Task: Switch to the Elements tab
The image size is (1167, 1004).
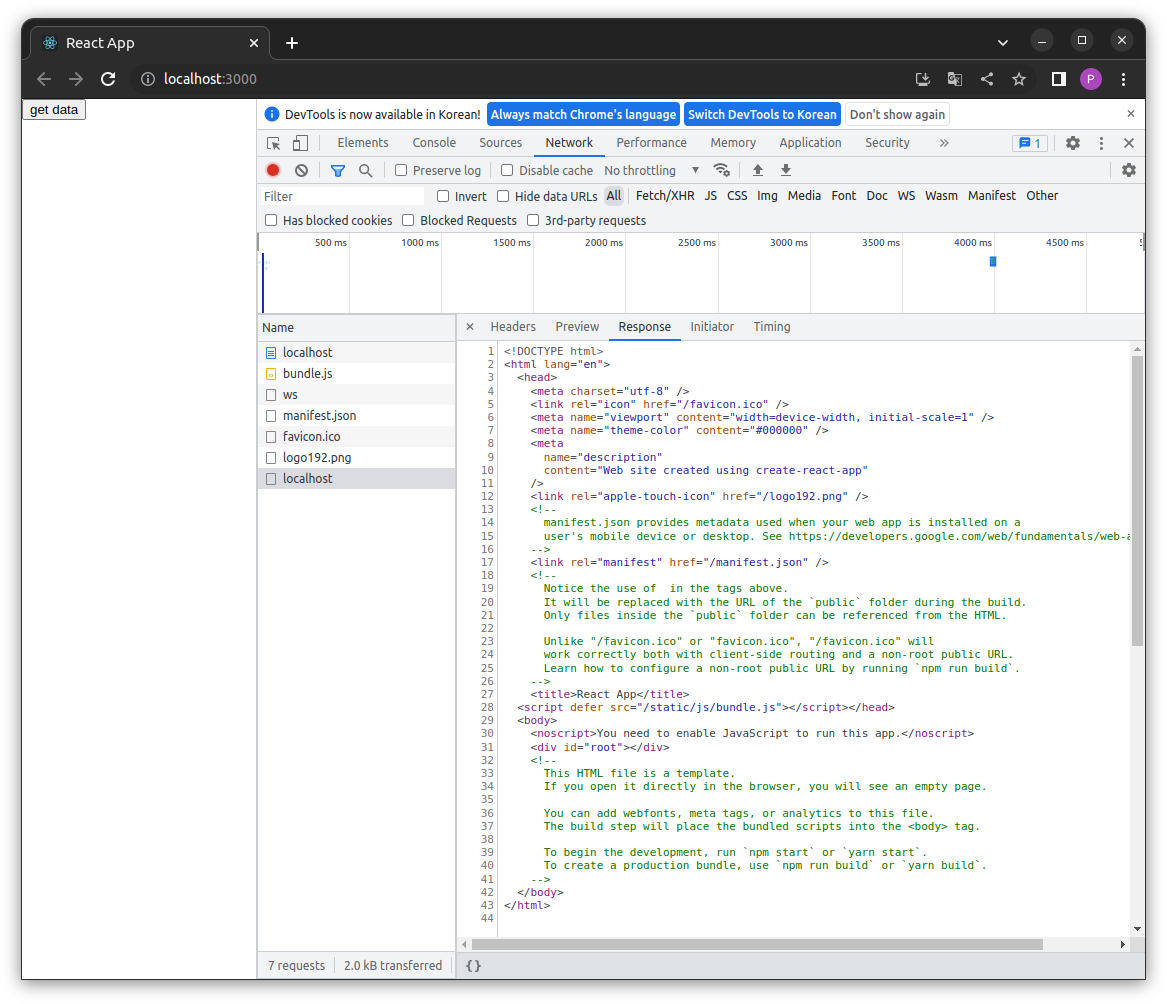Action: point(362,143)
